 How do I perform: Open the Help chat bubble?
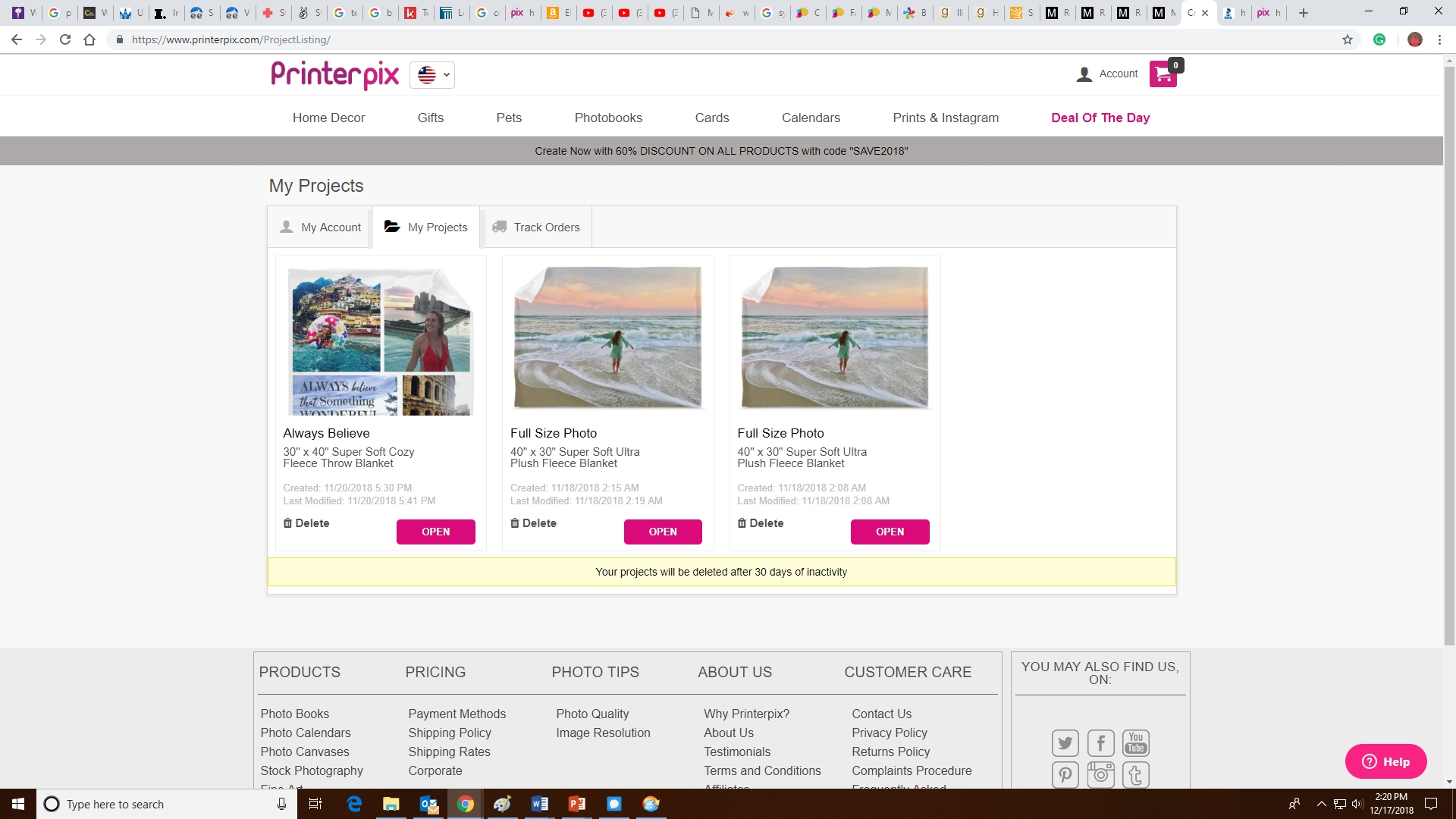tap(1385, 761)
